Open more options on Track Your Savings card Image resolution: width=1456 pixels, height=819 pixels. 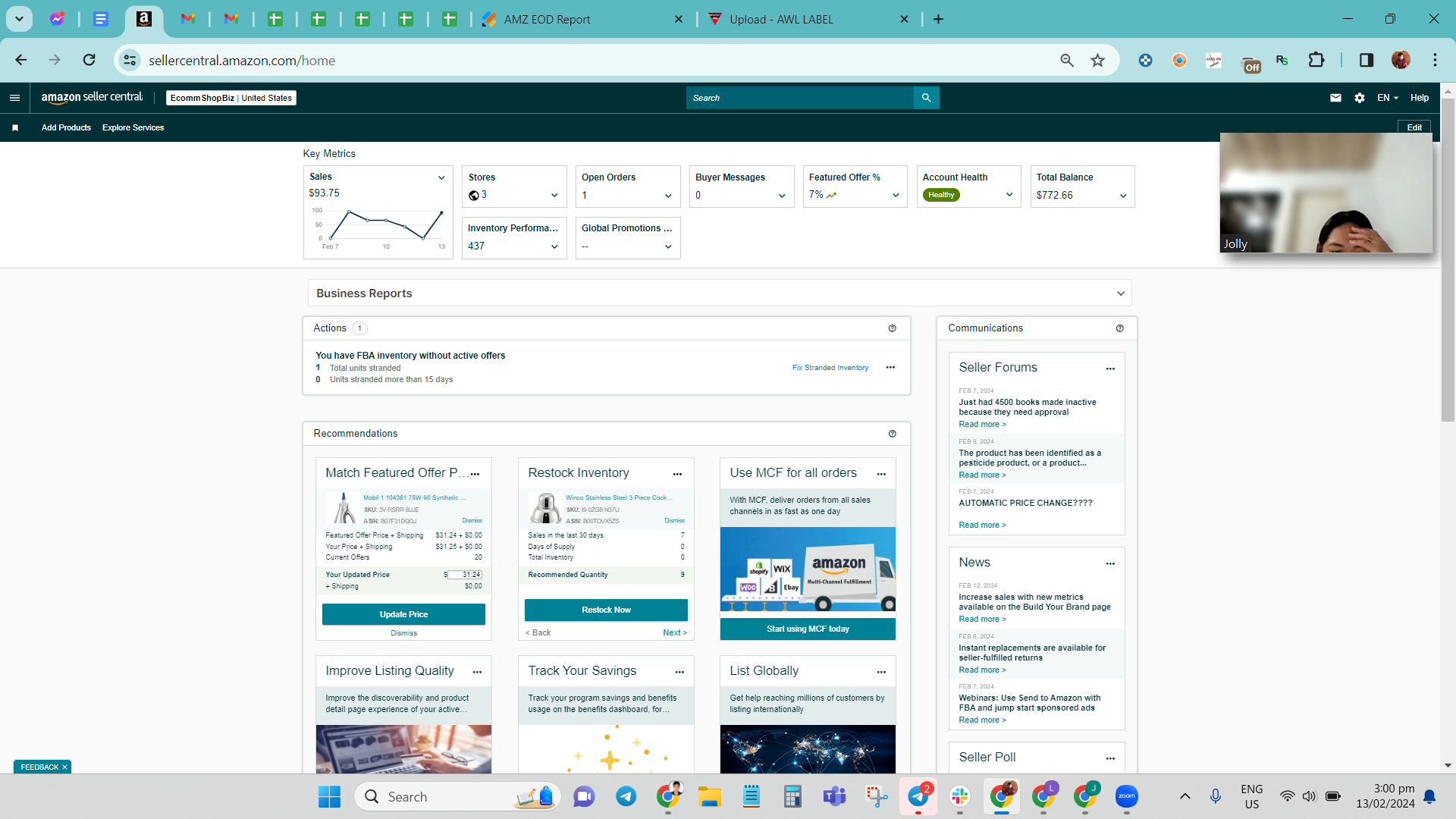tap(679, 672)
